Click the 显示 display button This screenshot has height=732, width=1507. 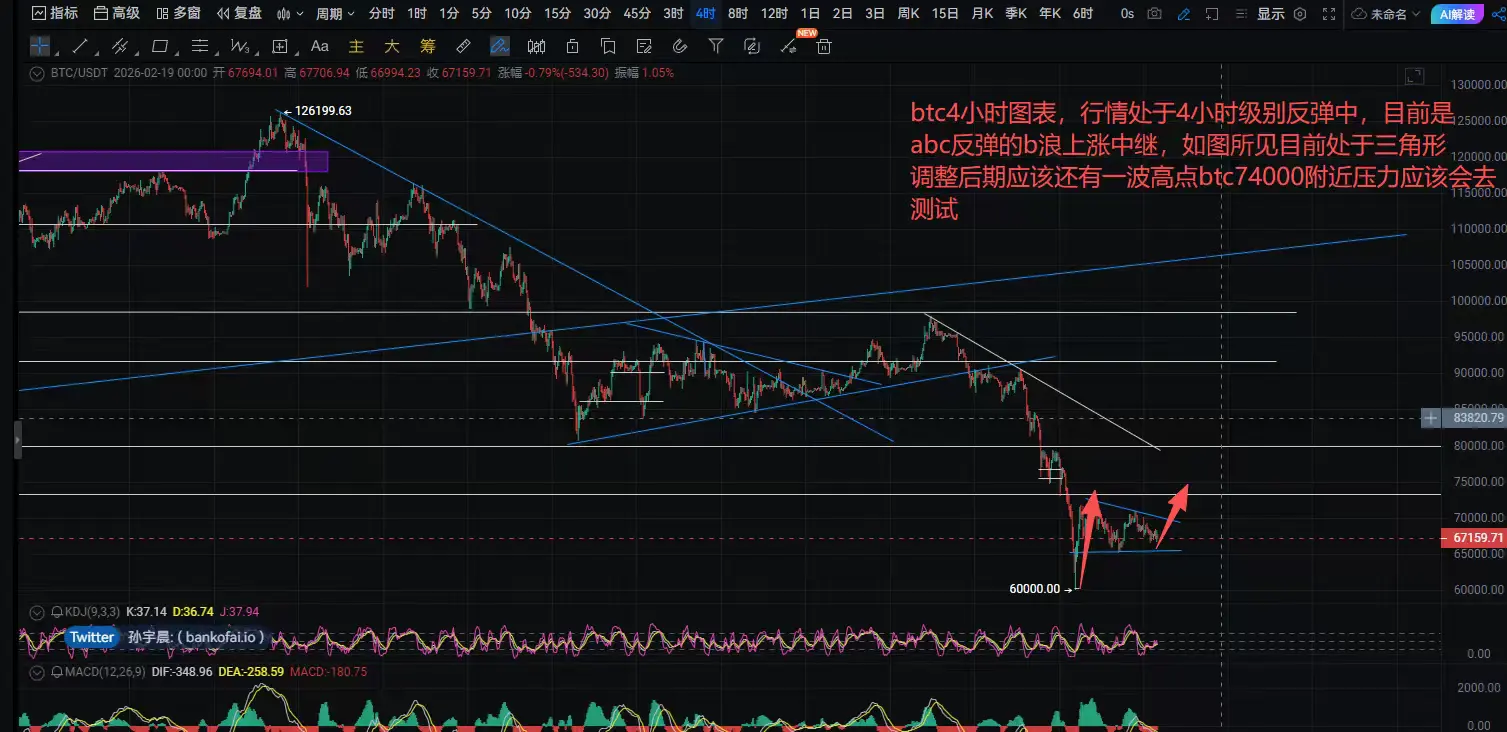(1270, 14)
